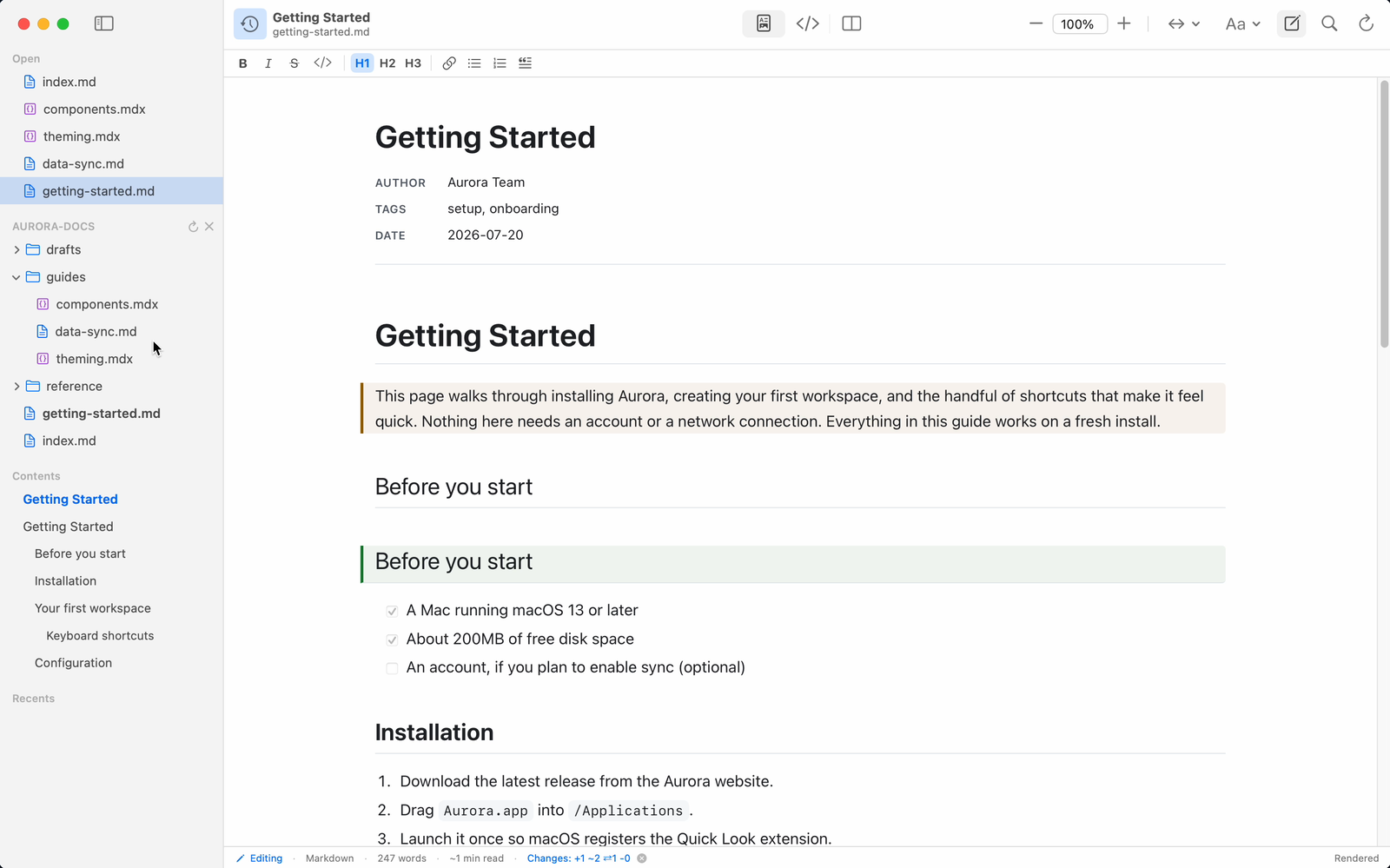Screen dimensions: 1390x868
Task: Click the Markdown language indicator
Action: point(330,858)
